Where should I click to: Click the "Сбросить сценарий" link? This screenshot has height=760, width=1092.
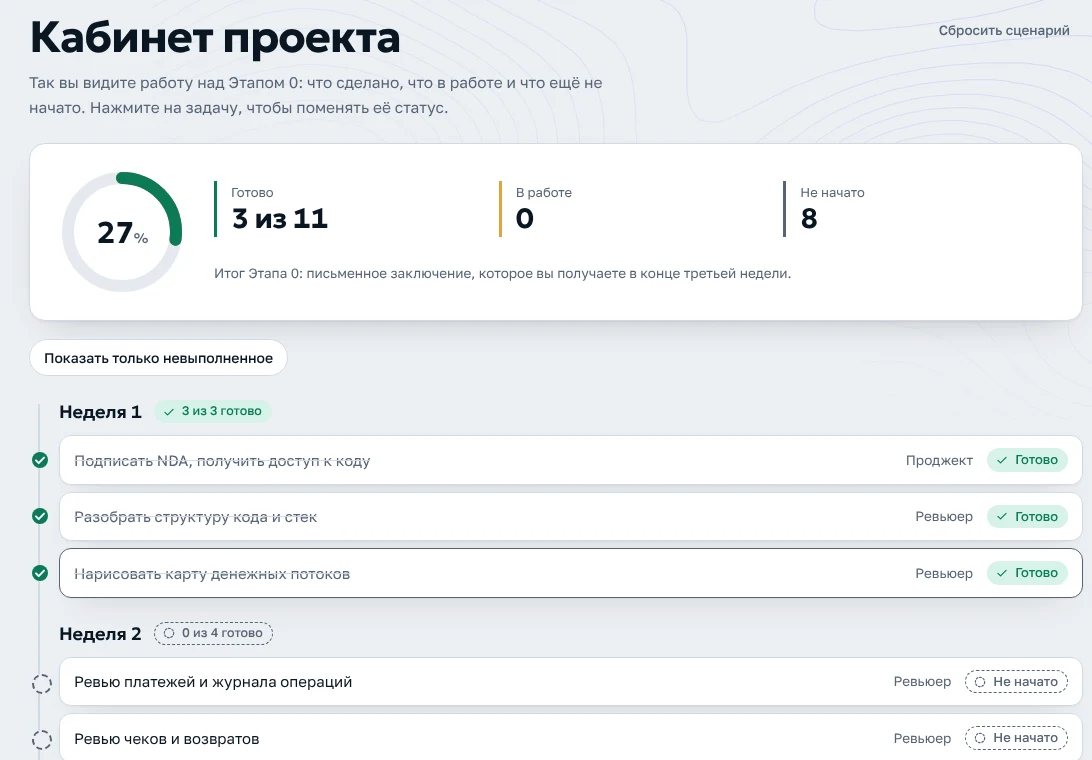pyautogui.click(x=1004, y=31)
